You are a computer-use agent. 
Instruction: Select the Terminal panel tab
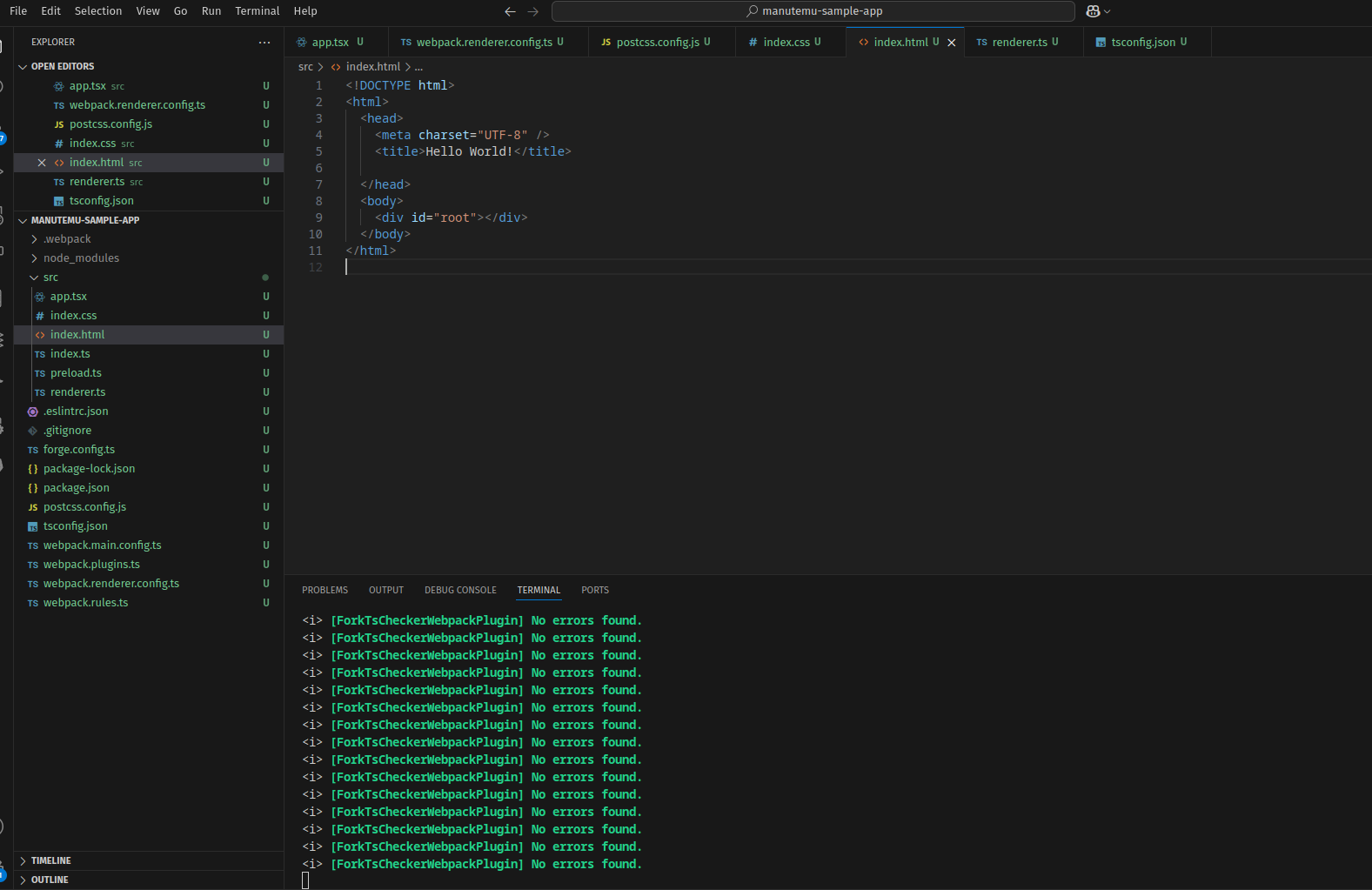point(539,590)
